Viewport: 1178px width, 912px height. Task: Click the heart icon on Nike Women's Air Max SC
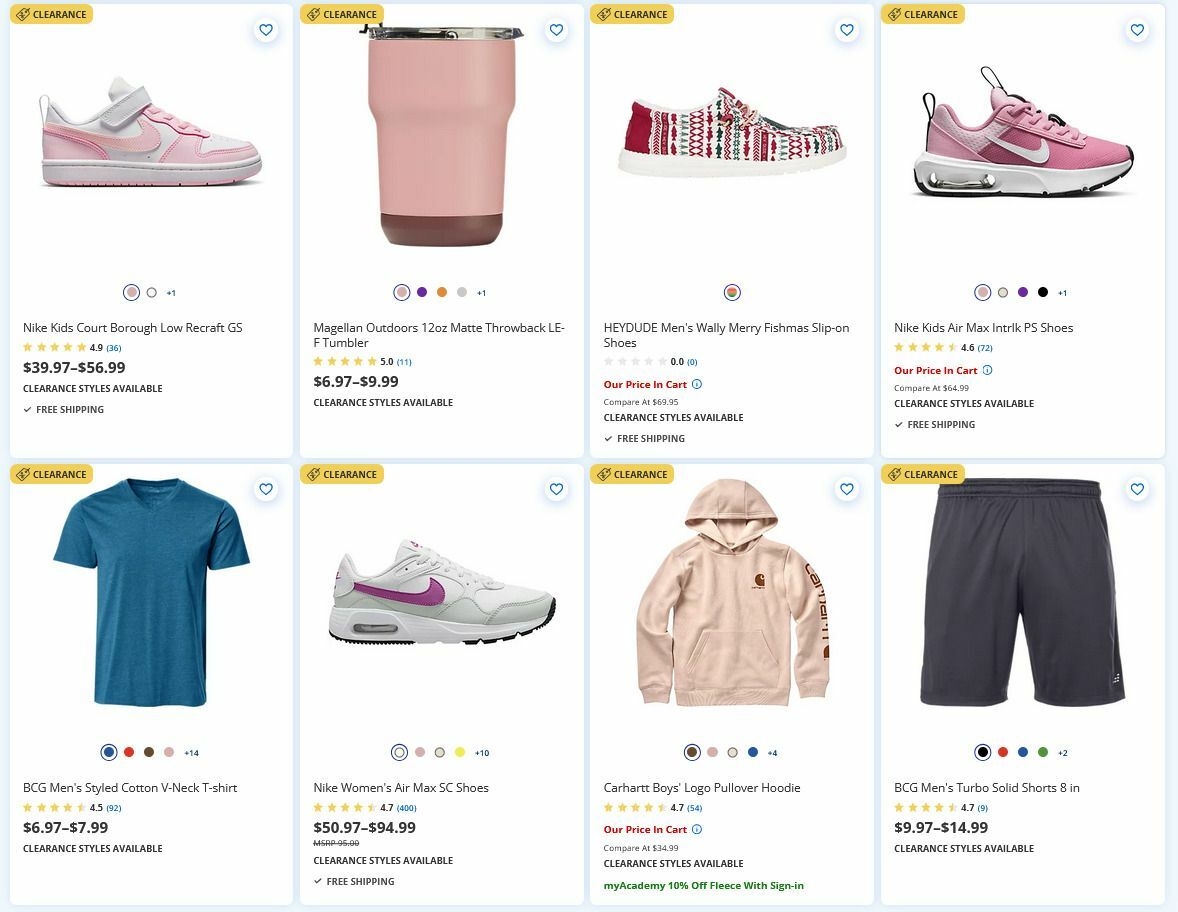(x=556, y=489)
